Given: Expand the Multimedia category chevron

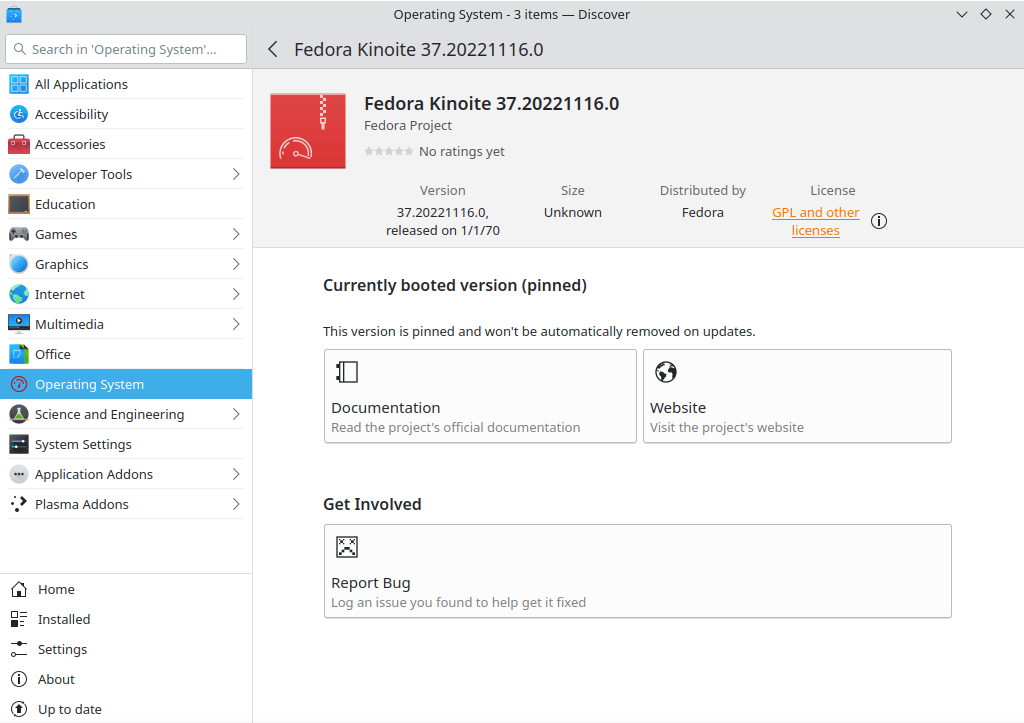Looking at the screenshot, I should (236, 324).
